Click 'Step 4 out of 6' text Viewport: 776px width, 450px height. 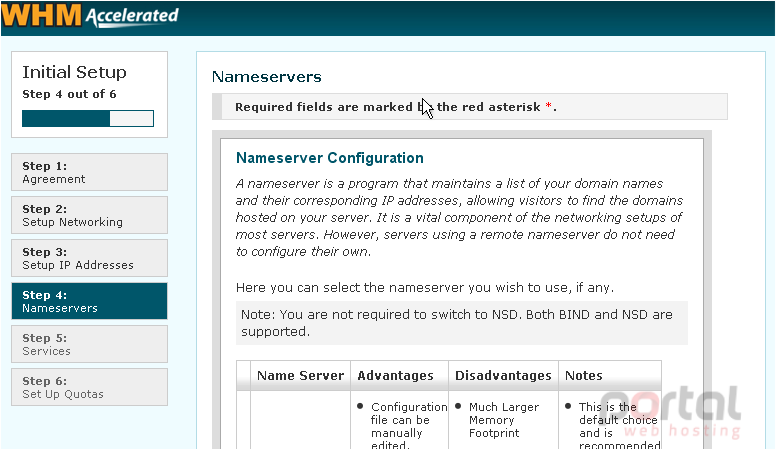(x=69, y=94)
